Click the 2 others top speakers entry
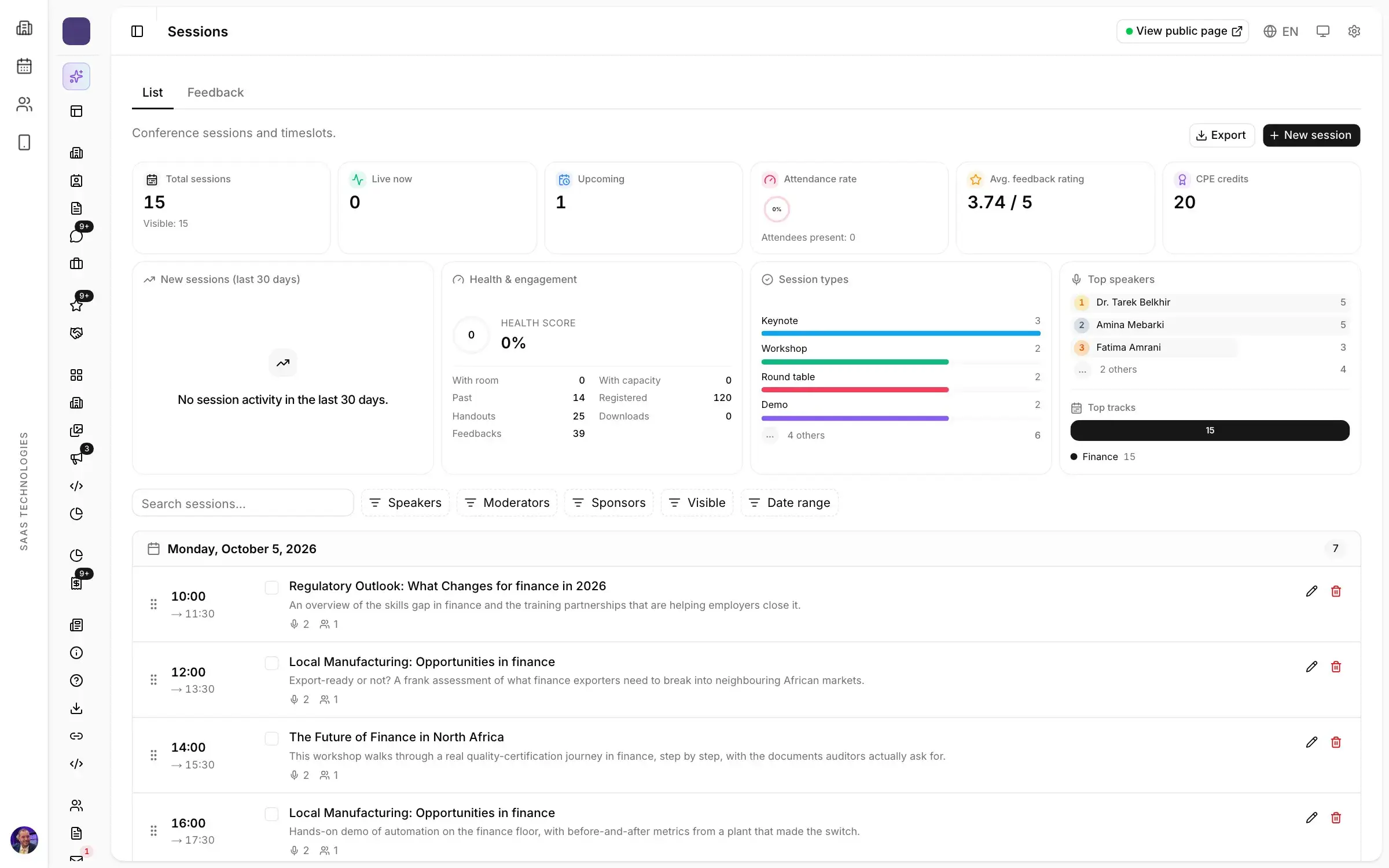1389x868 pixels. pos(1210,369)
